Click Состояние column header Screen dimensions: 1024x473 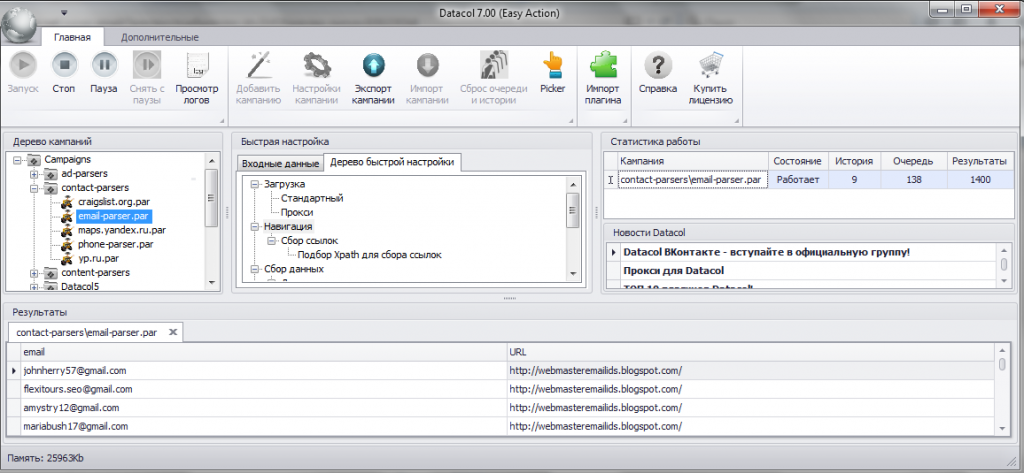pos(798,161)
